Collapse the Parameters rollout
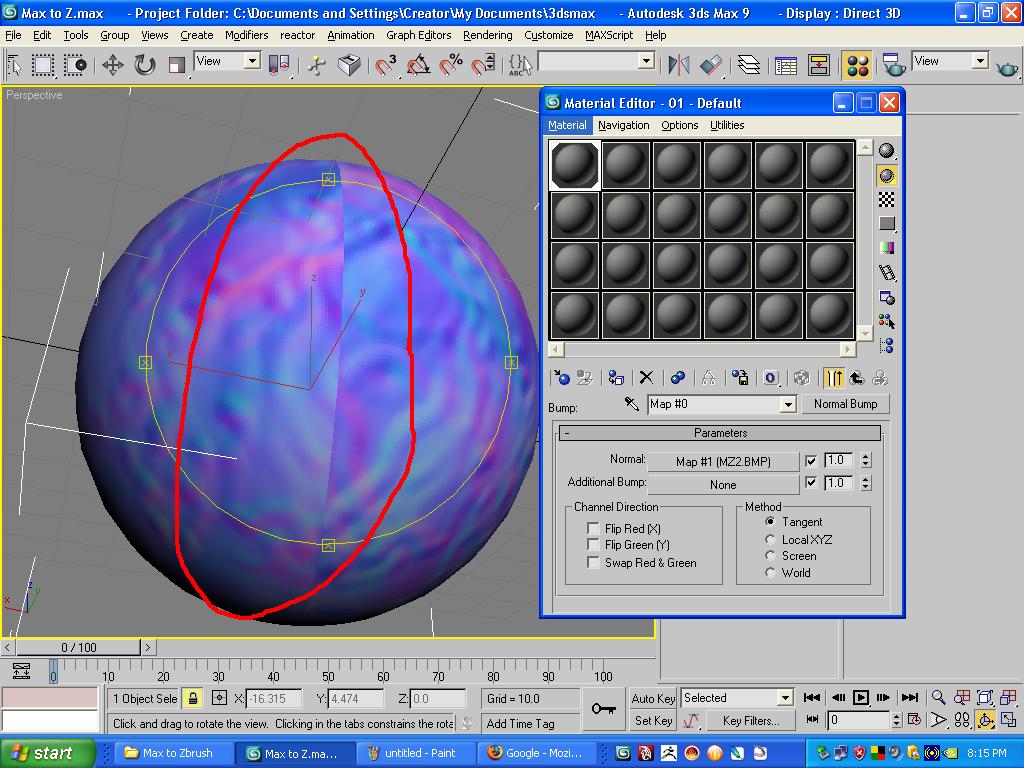 pos(720,433)
